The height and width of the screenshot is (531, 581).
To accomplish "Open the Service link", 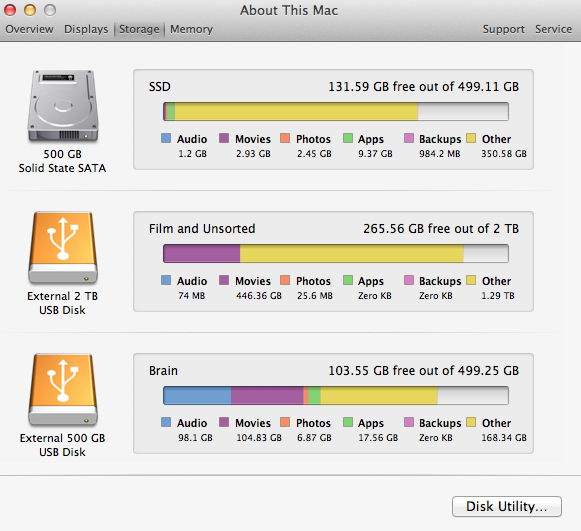I will tap(553, 29).
